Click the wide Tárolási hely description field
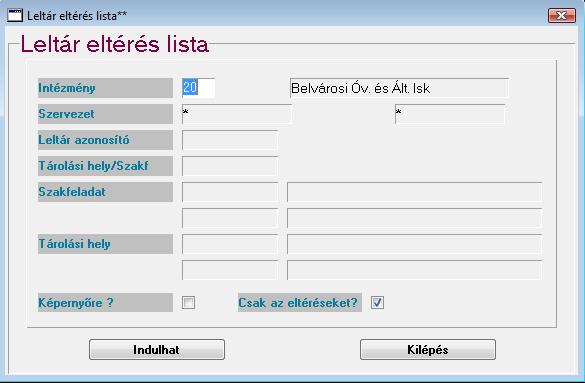Viewport: 585px width, 383px height. tap(414, 244)
